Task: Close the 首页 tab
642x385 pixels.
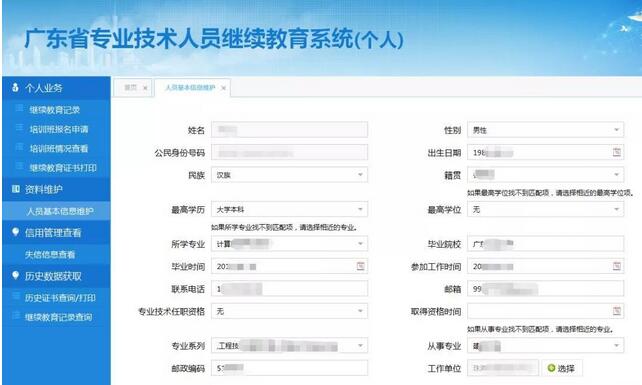Action: pyautogui.click(x=145, y=88)
